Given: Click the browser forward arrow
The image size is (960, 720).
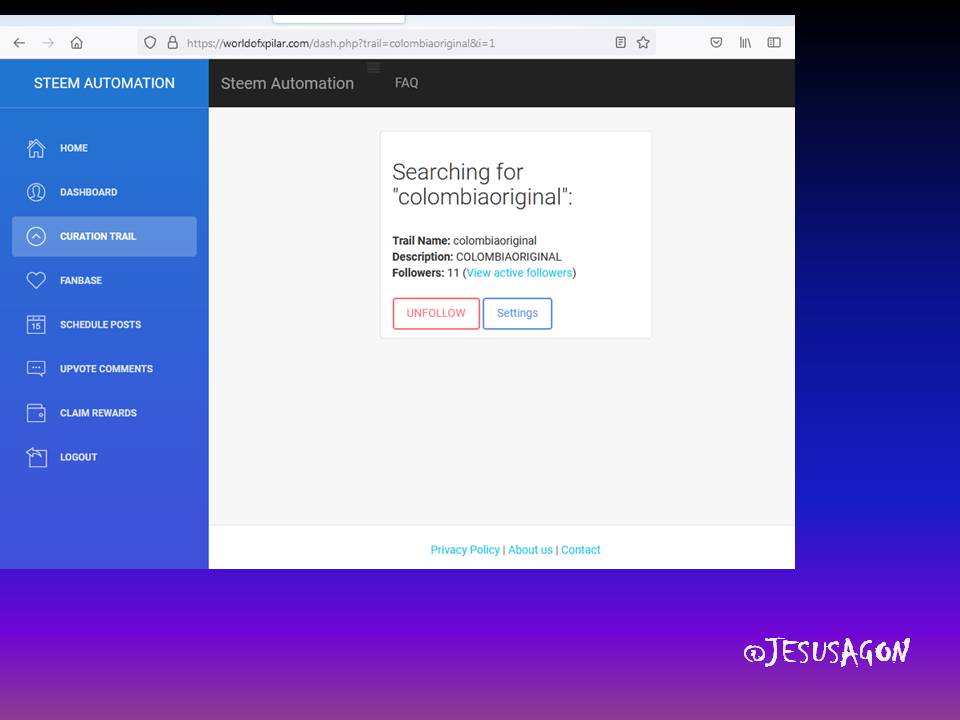Looking at the screenshot, I should coord(48,43).
